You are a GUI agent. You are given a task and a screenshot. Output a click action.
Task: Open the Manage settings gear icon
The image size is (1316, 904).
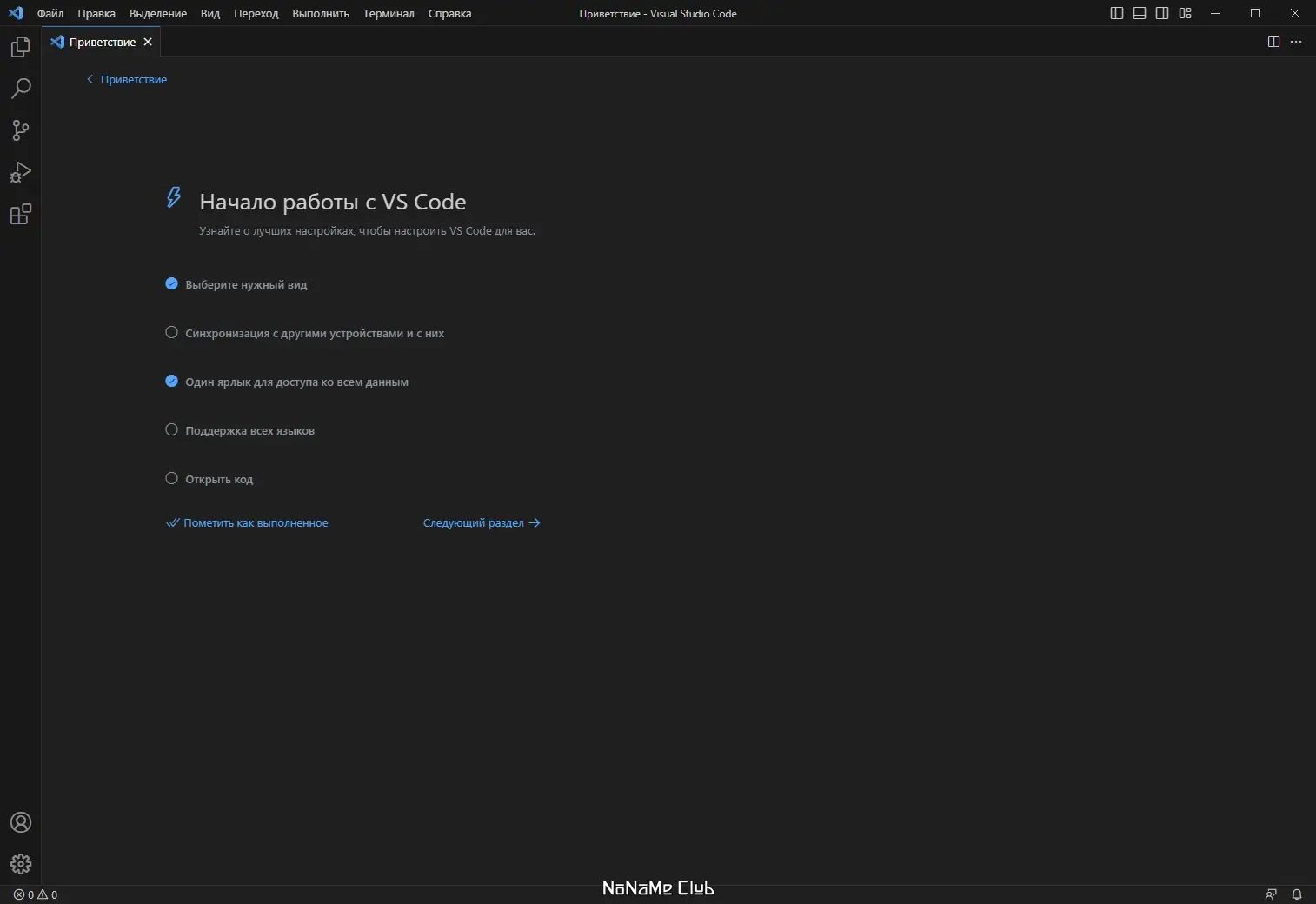tap(20, 864)
